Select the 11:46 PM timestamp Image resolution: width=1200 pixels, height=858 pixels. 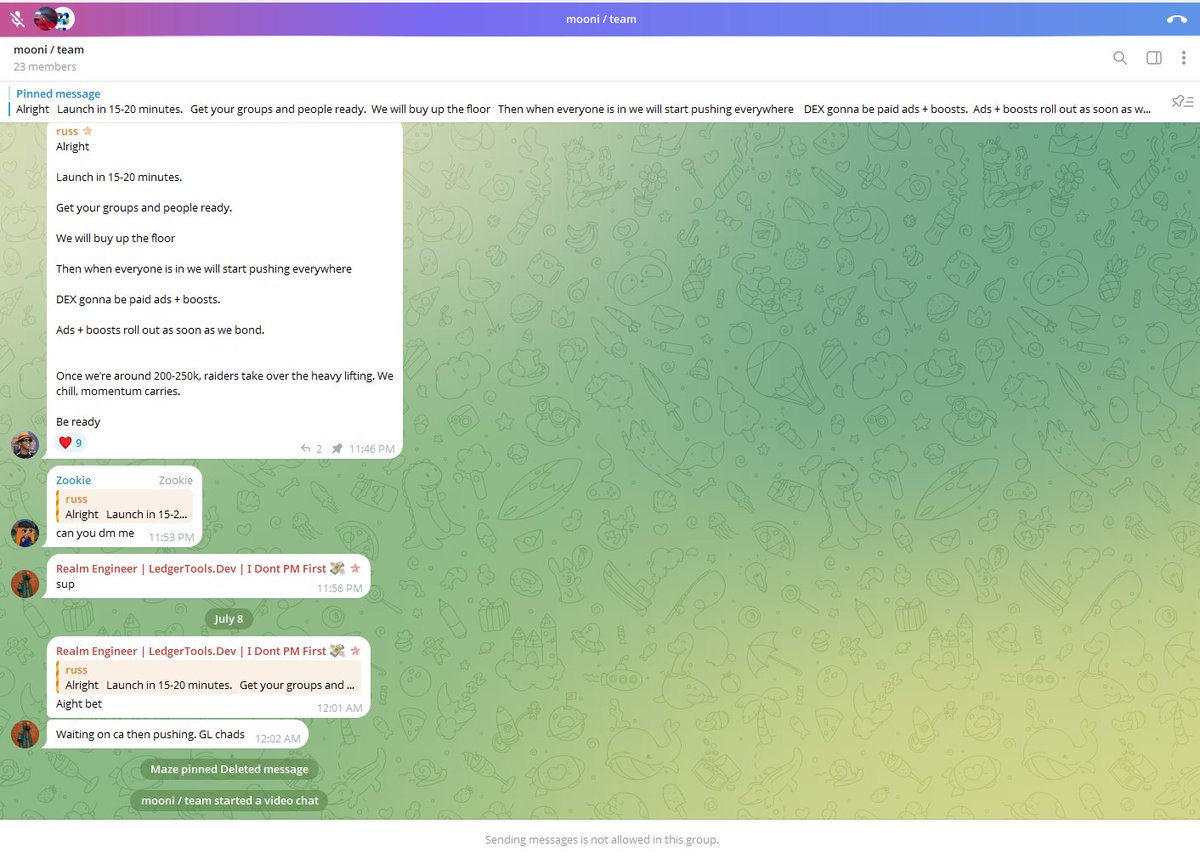pos(371,449)
